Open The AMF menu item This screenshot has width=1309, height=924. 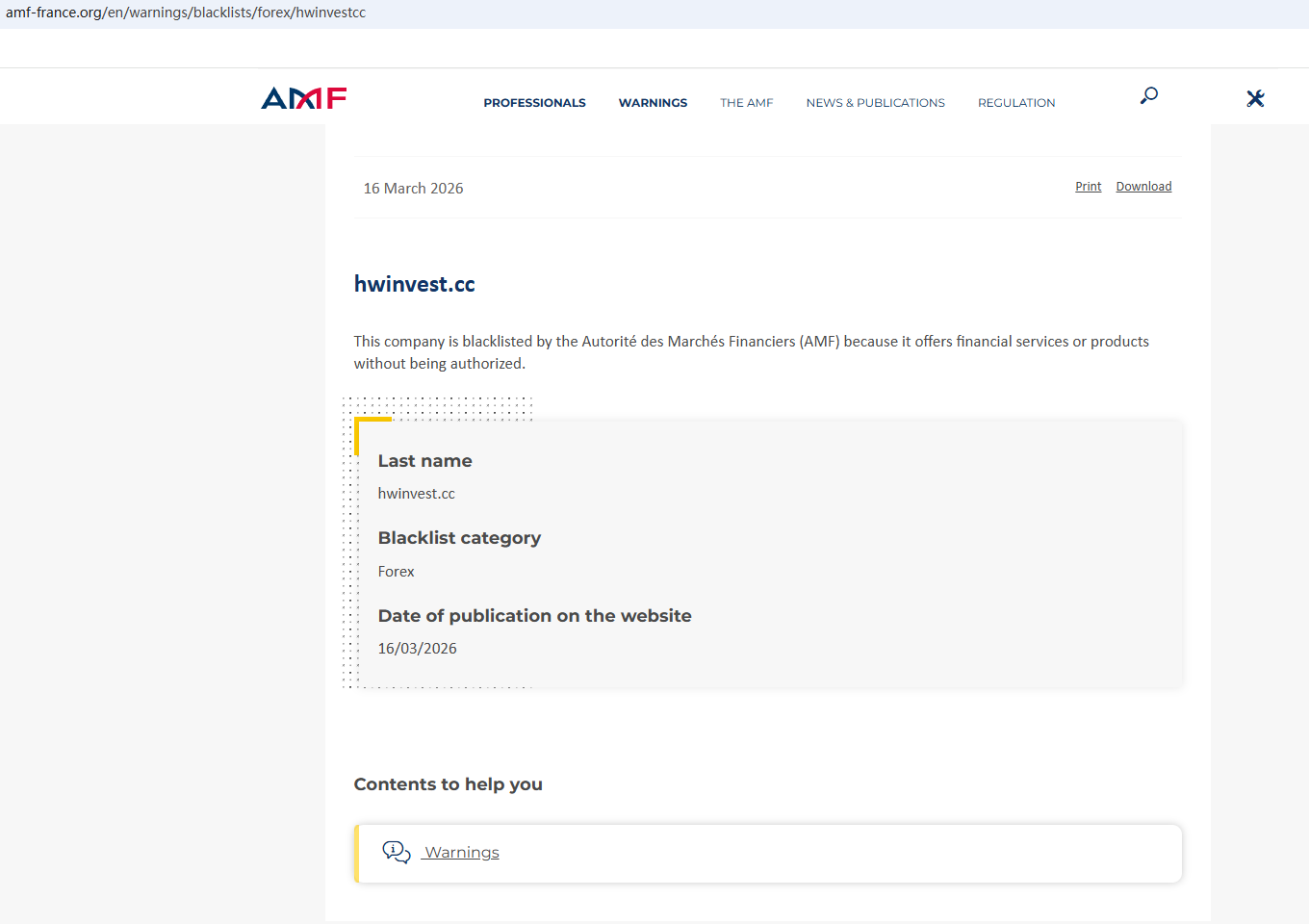[x=746, y=103]
